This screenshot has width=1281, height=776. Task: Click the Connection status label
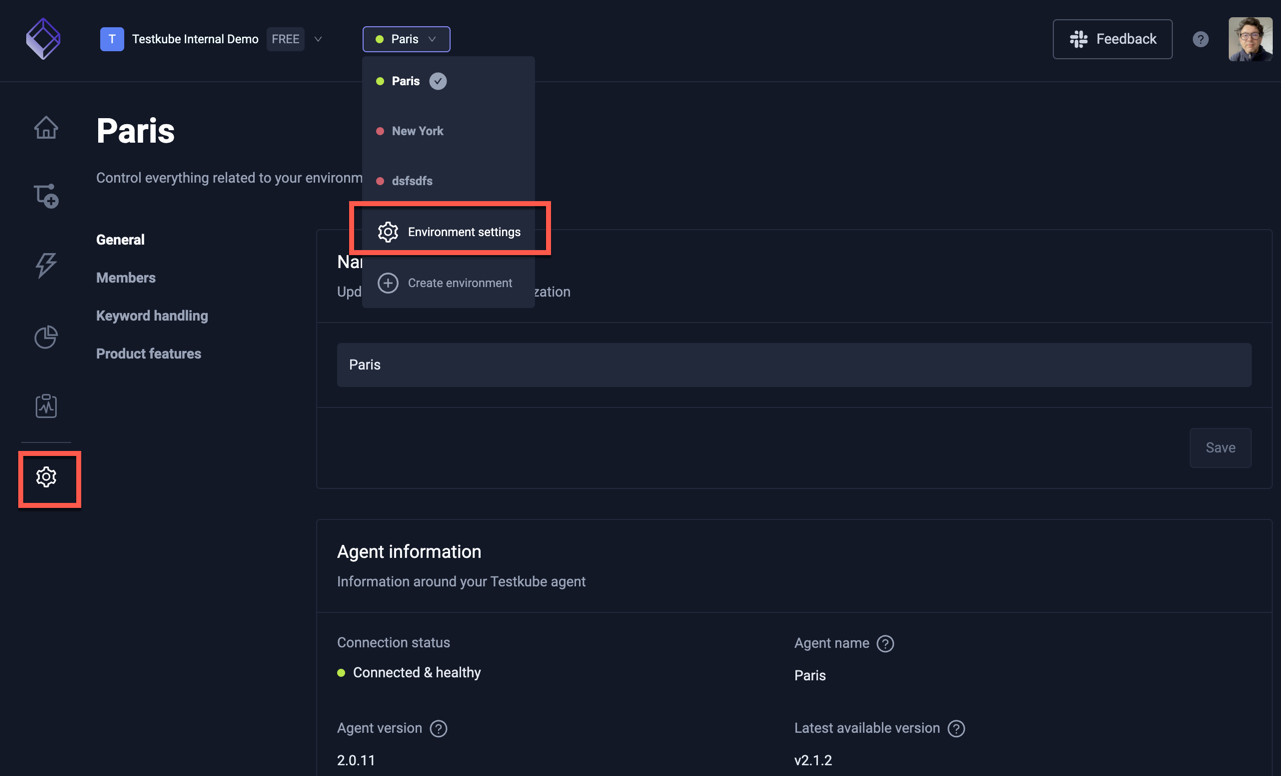pos(393,643)
